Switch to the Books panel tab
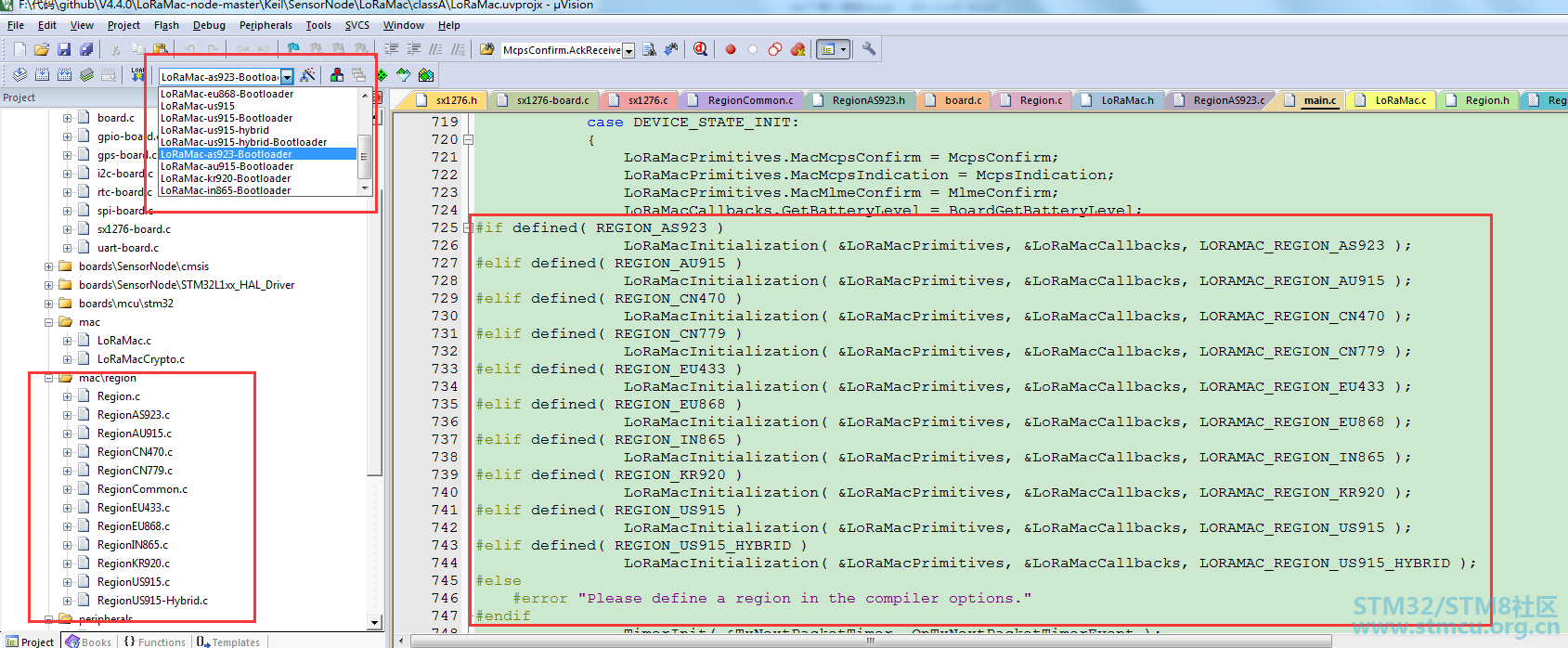 click(x=89, y=642)
